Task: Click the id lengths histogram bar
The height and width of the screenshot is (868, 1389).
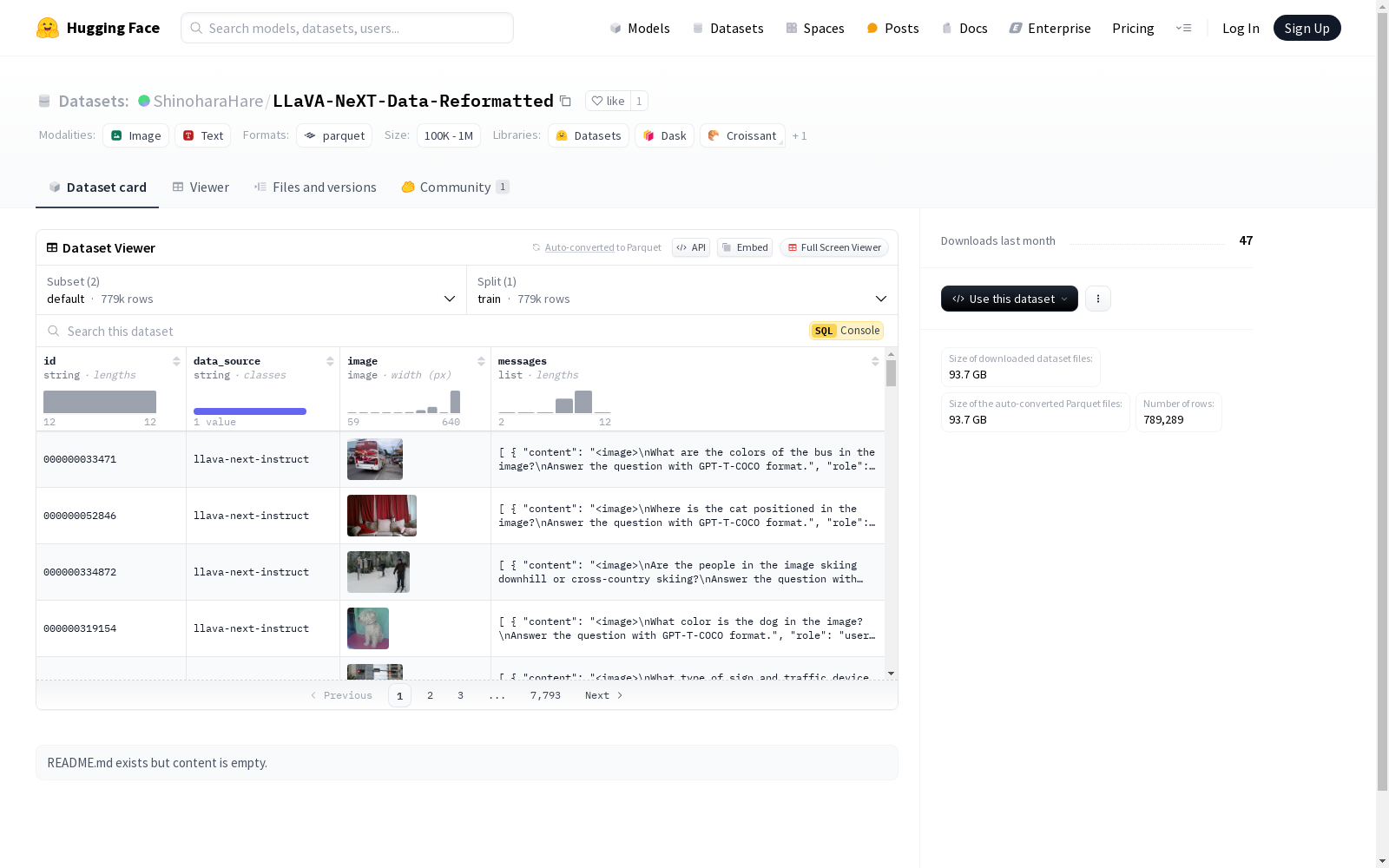Action: (100, 402)
